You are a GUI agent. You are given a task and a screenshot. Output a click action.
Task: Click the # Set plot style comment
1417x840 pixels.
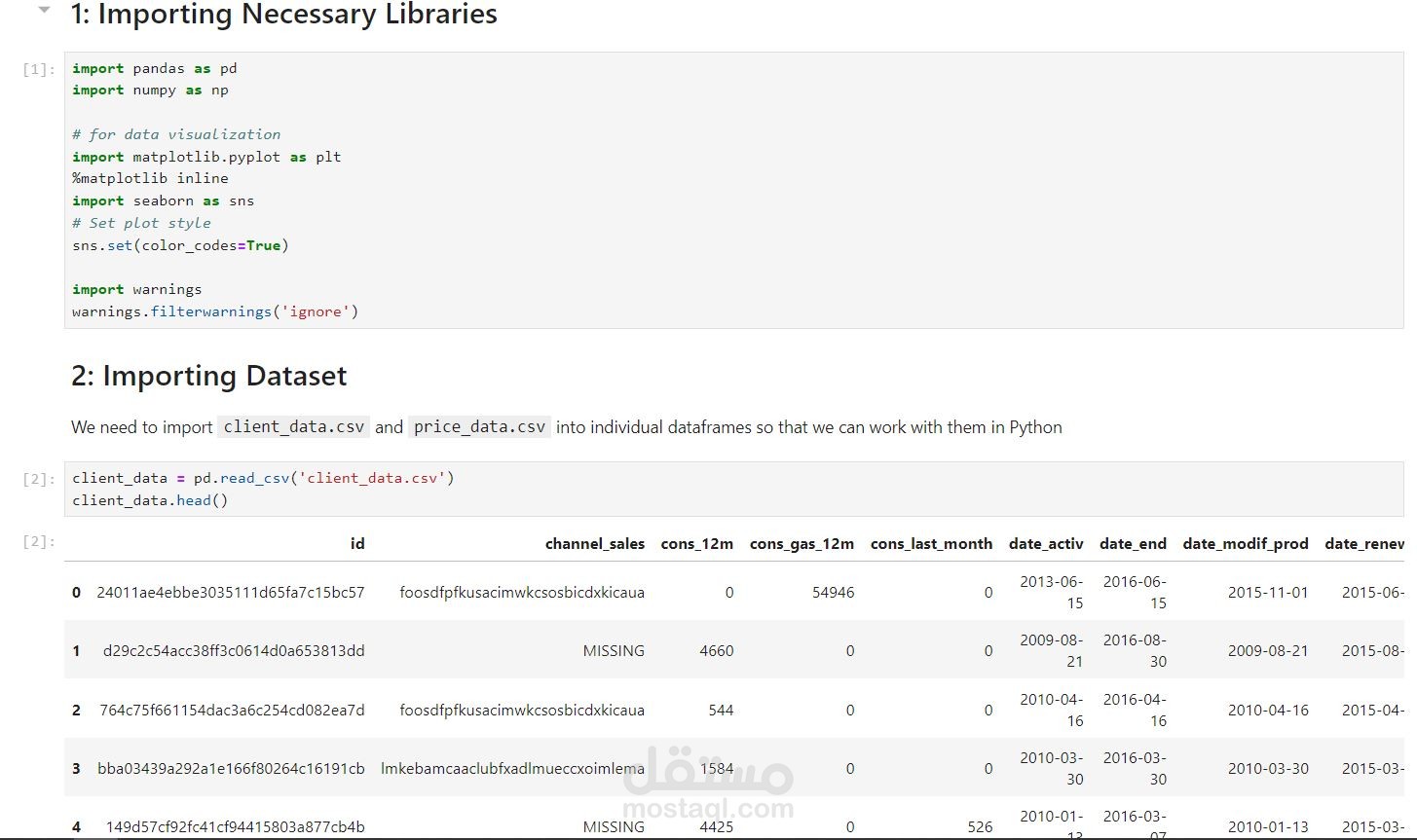141,223
